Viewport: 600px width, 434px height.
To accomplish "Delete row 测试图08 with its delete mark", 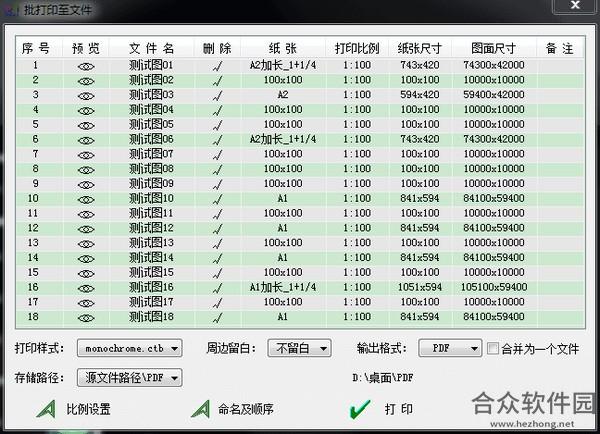I will pos(217,170).
